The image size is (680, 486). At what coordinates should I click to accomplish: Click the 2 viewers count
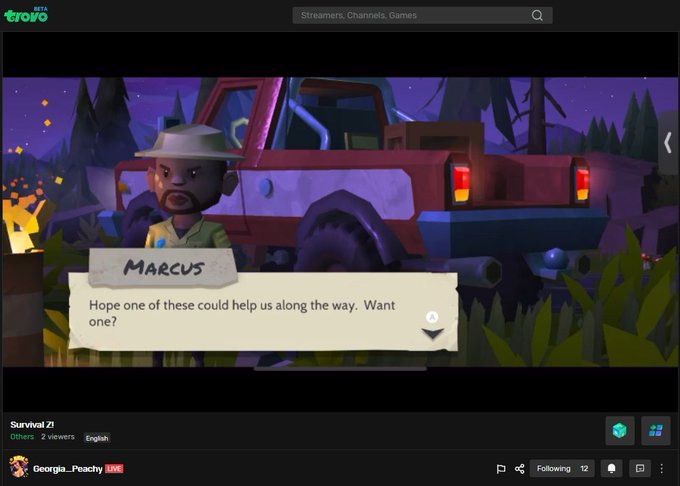[58, 437]
